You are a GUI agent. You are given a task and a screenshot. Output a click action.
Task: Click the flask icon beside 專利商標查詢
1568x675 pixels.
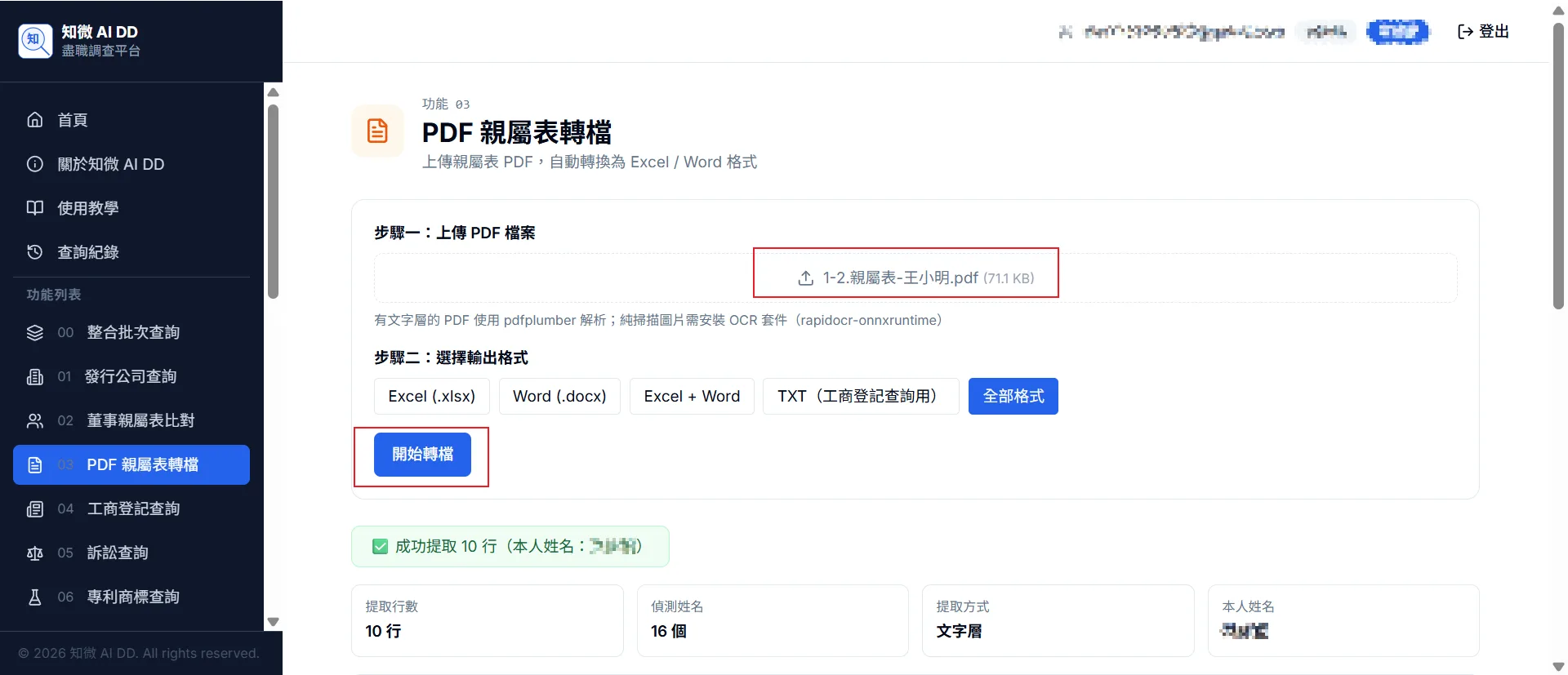click(x=35, y=597)
